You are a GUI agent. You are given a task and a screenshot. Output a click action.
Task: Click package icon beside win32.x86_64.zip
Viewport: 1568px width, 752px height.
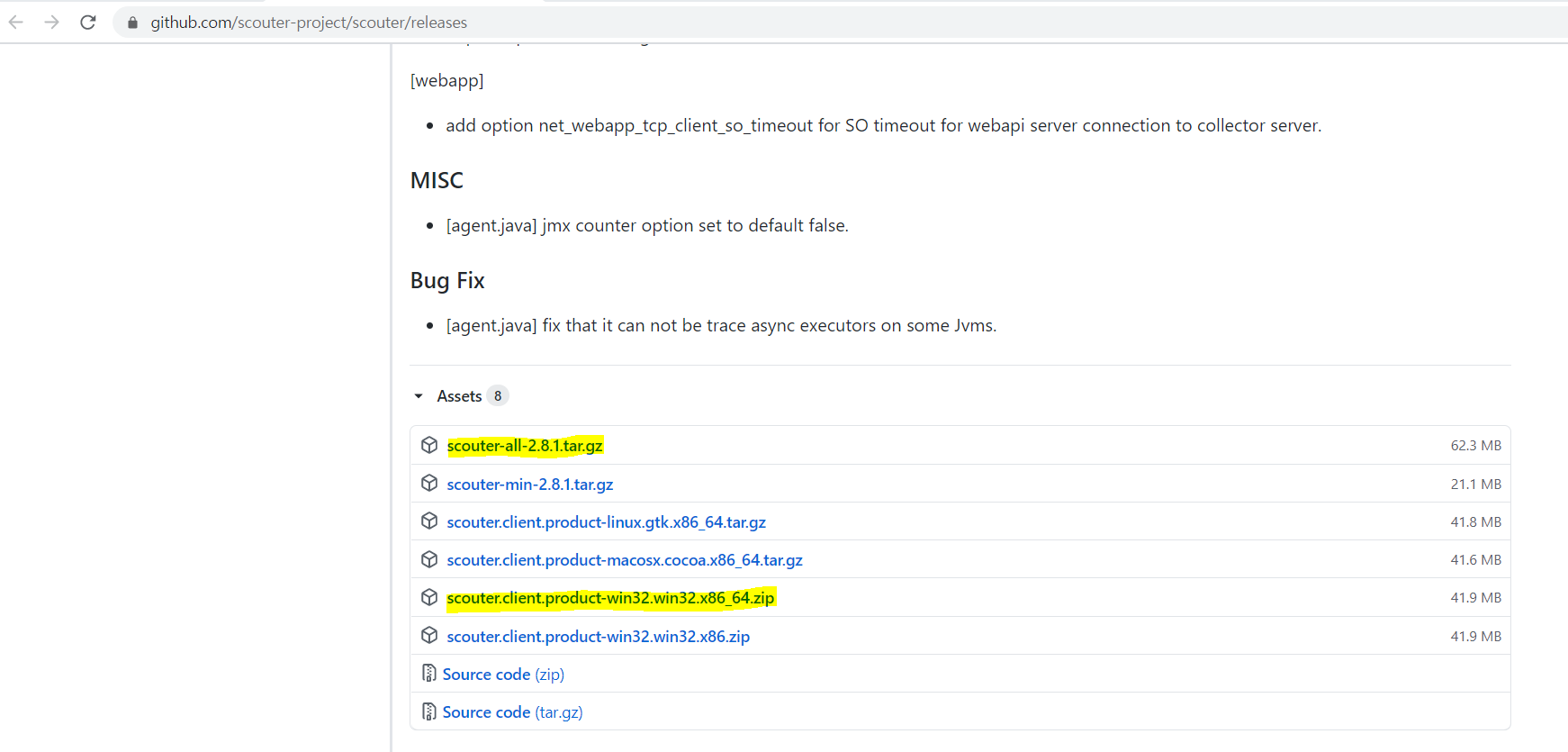(429, 597)
